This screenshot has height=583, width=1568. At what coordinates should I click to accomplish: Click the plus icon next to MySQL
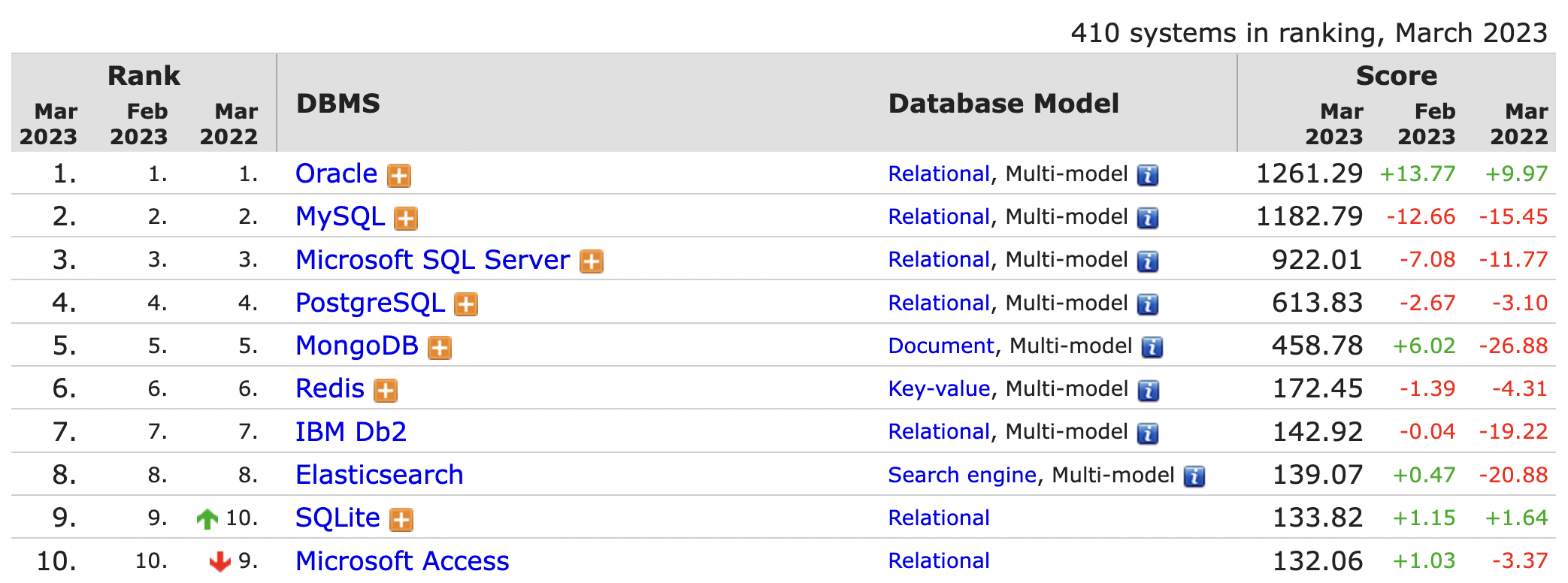(x=406, y=219)
